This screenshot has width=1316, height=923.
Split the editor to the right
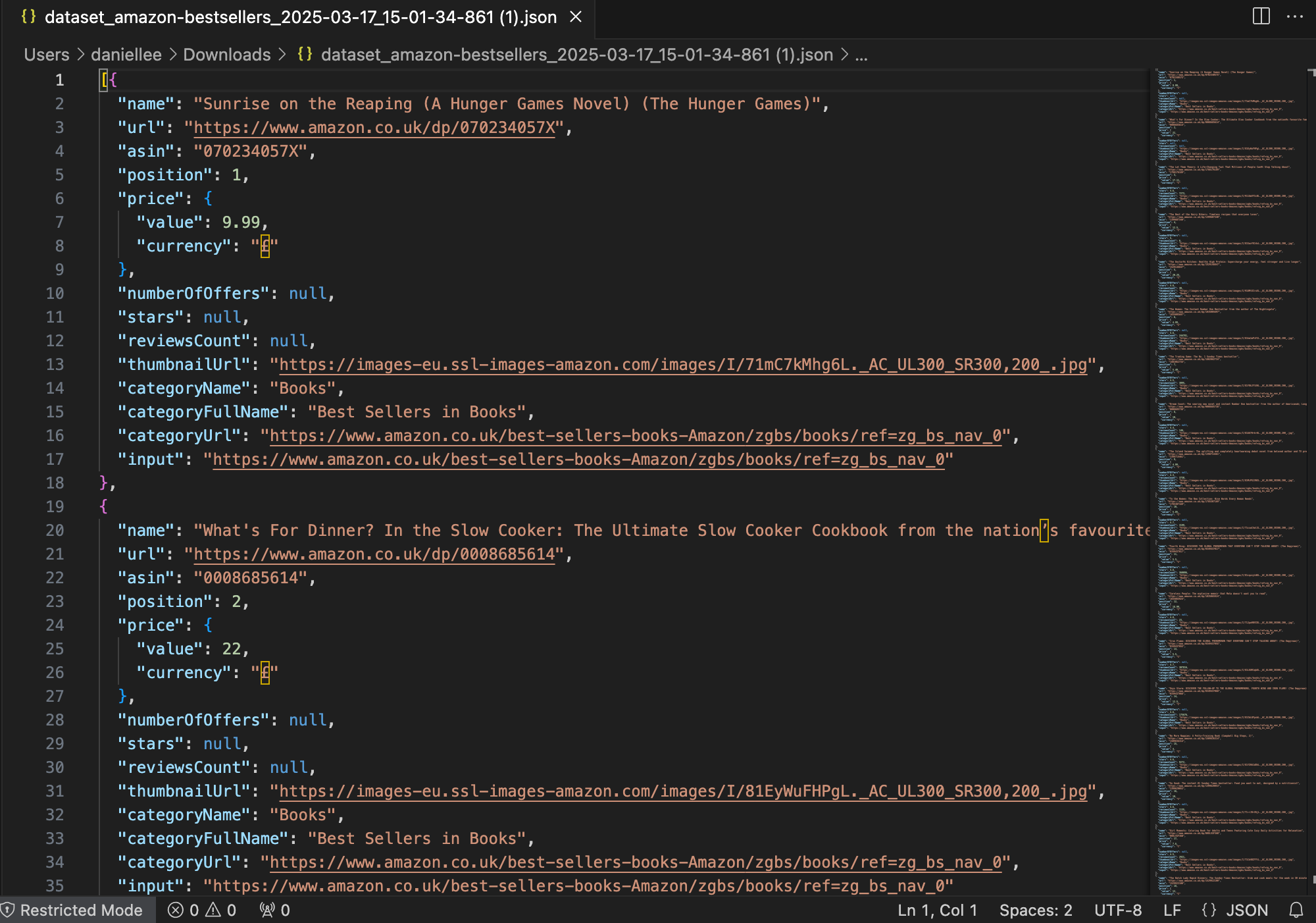(1260, 17)
